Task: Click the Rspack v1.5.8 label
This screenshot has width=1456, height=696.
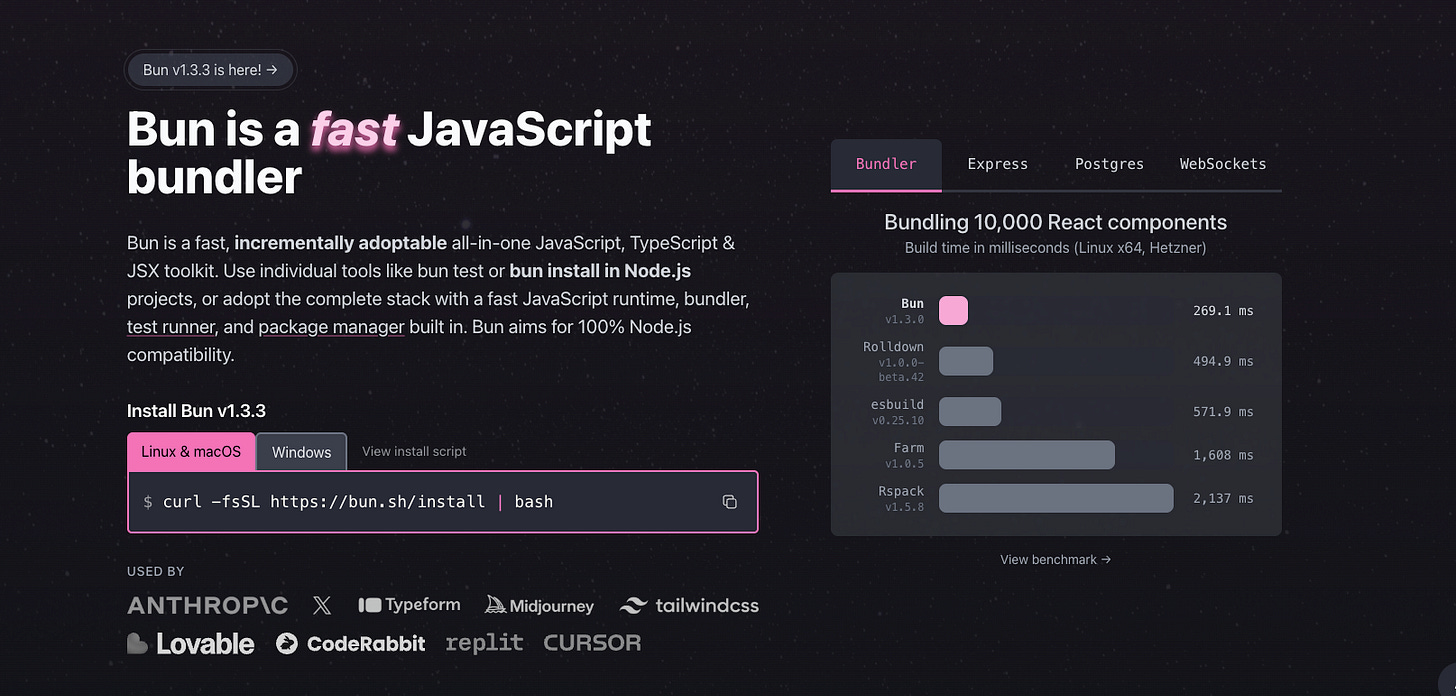Action: pyautogui.click(x=900, y=498)
